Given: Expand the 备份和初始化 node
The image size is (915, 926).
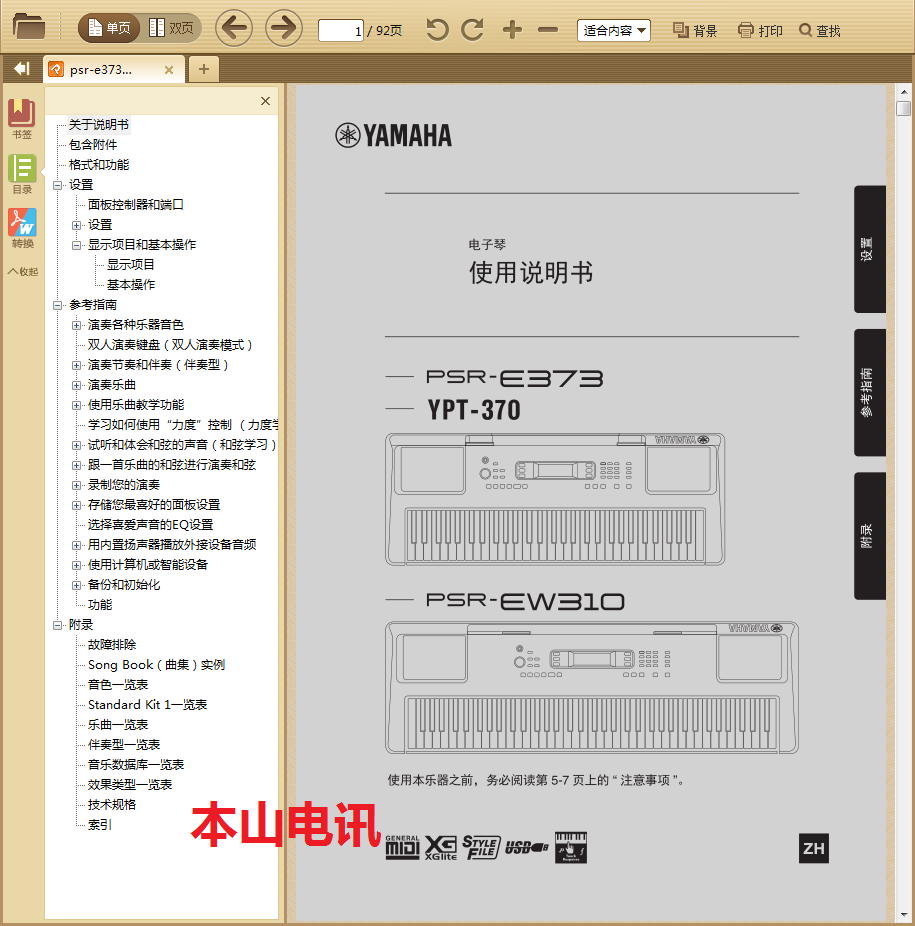Looking at the screenshot, I should (x=77, y=585).
